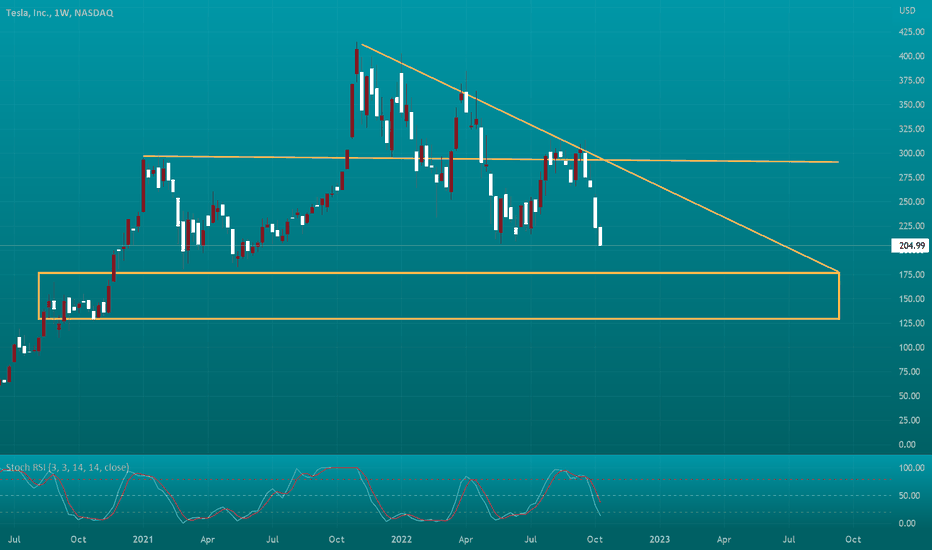Click the latest weekly candle near 204.99
The width and height of the screenshot is (932, 550).
(x=600, y=236)
